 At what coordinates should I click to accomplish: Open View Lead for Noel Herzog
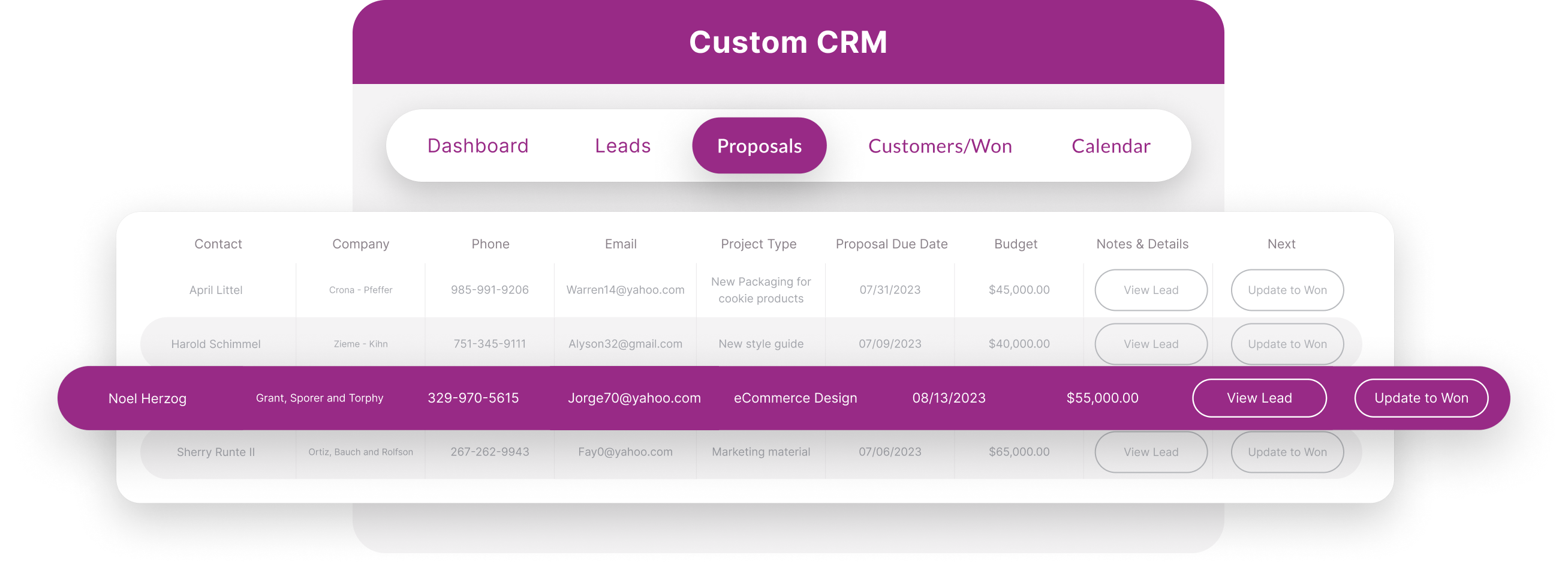click(x=1259, y=398)
